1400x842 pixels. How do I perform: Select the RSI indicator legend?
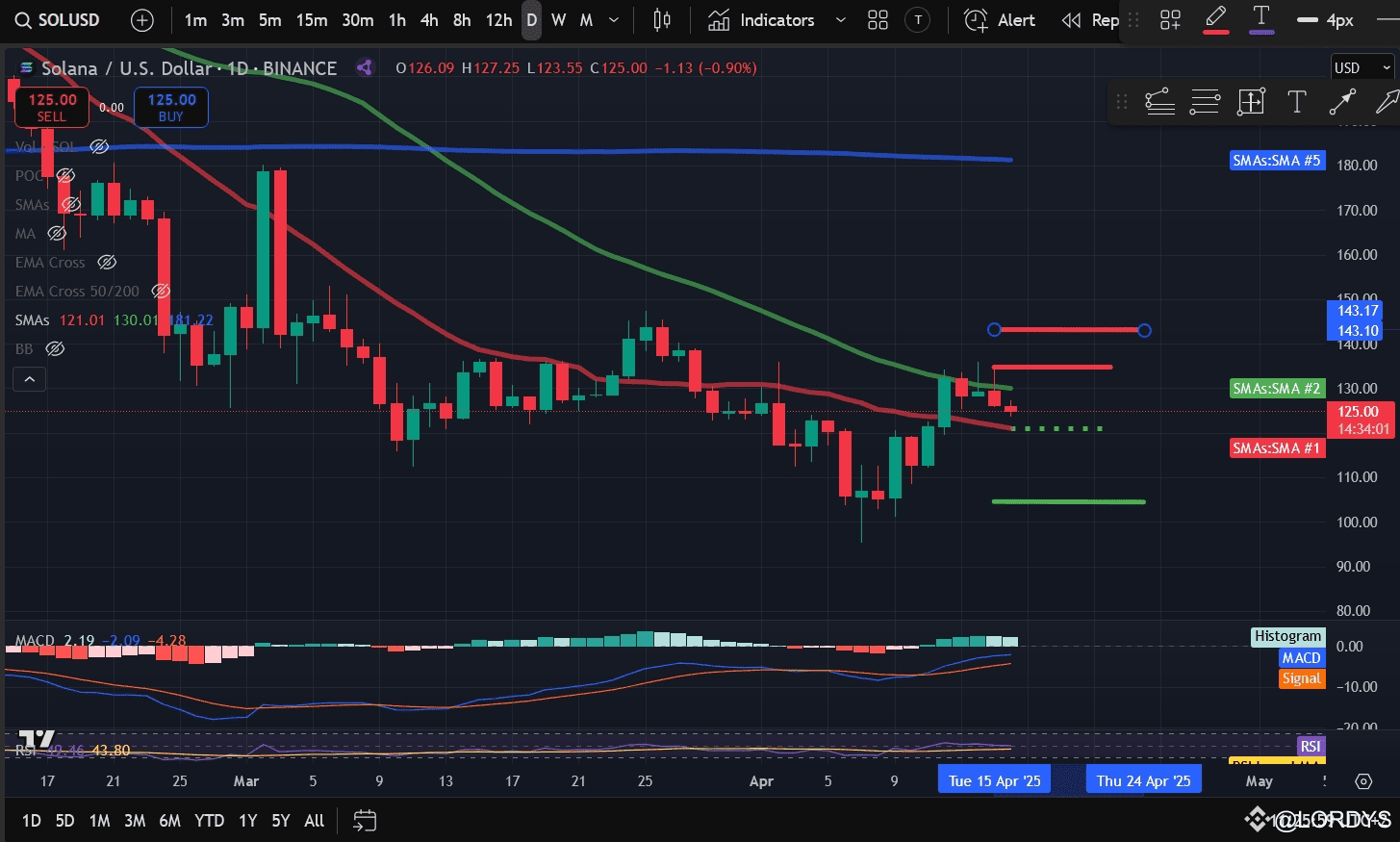coord(72,751)
